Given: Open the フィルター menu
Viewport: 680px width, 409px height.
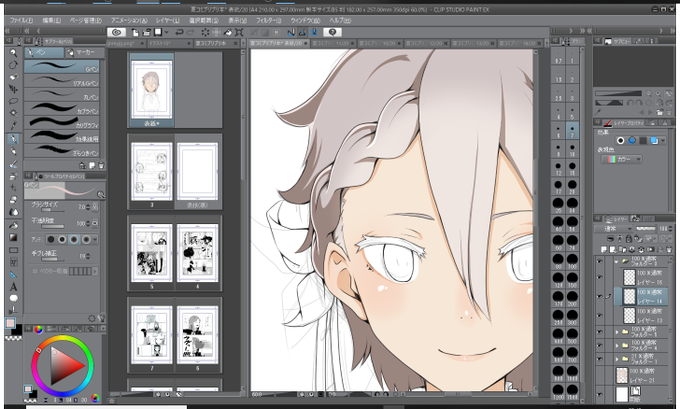Looking at the screenshot, I should tap(268, 20).
